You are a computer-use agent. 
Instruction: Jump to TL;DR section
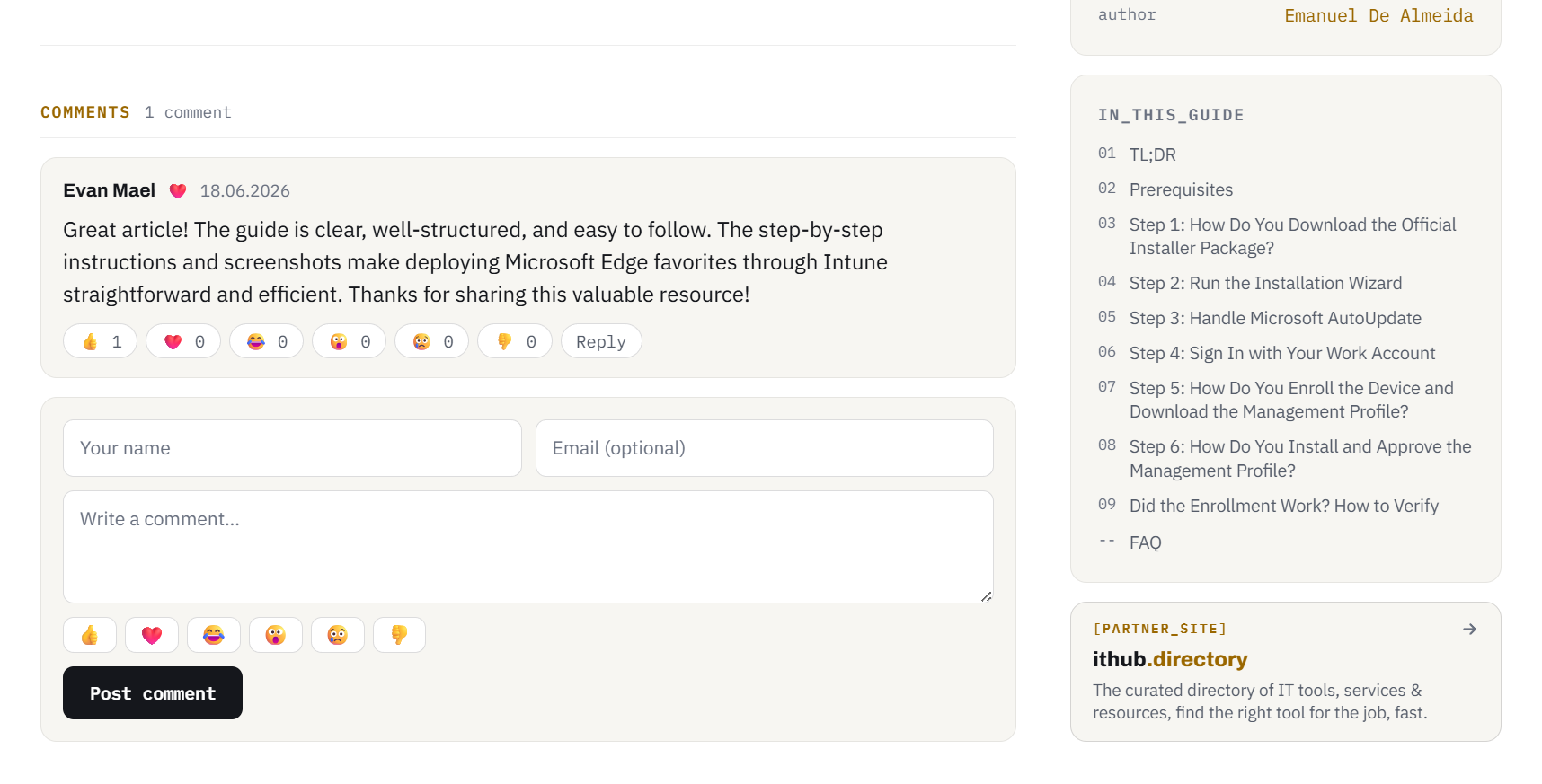click(1153, 154)
